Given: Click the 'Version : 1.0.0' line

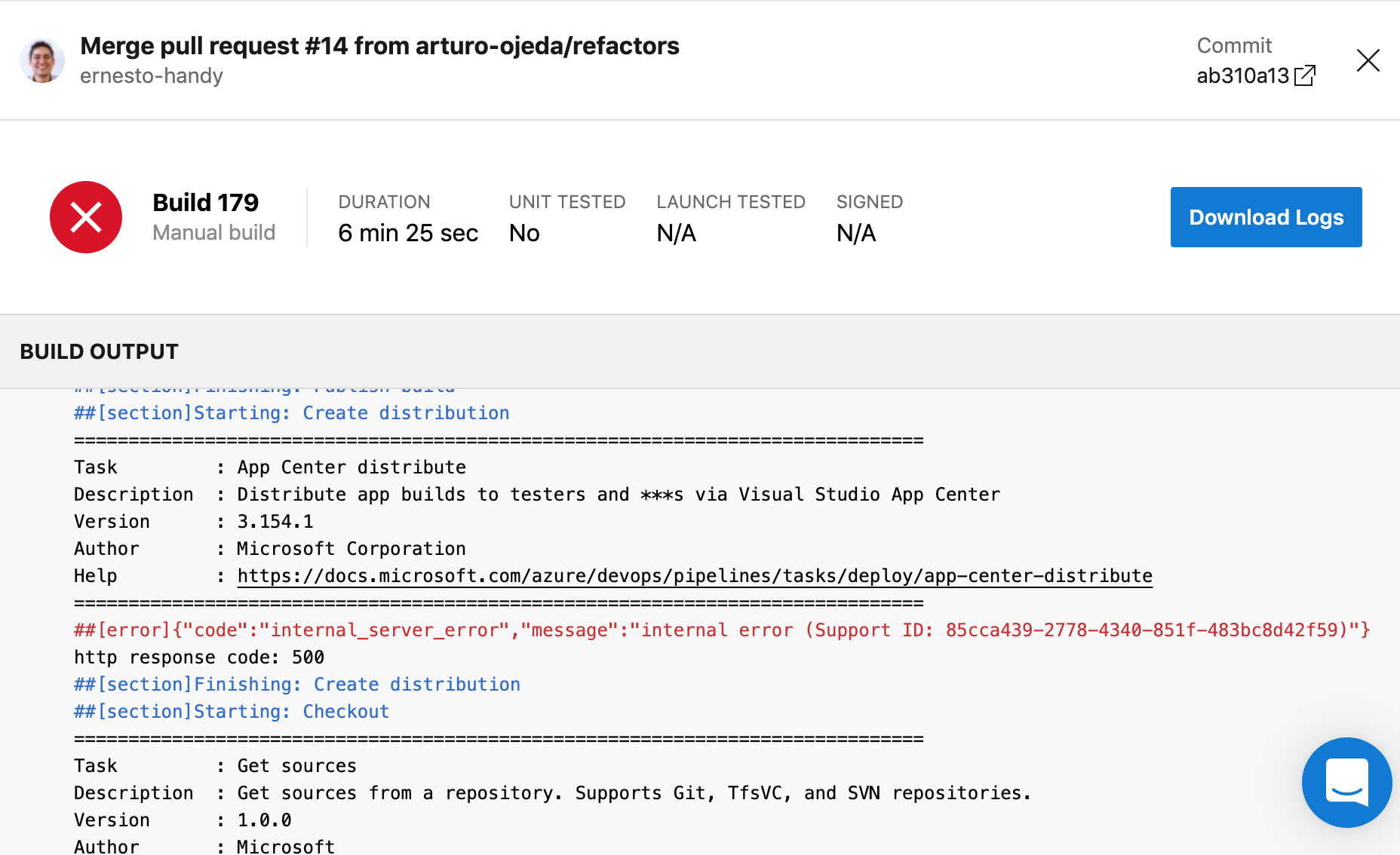Looking at the screenshot, I should [183, 820].
